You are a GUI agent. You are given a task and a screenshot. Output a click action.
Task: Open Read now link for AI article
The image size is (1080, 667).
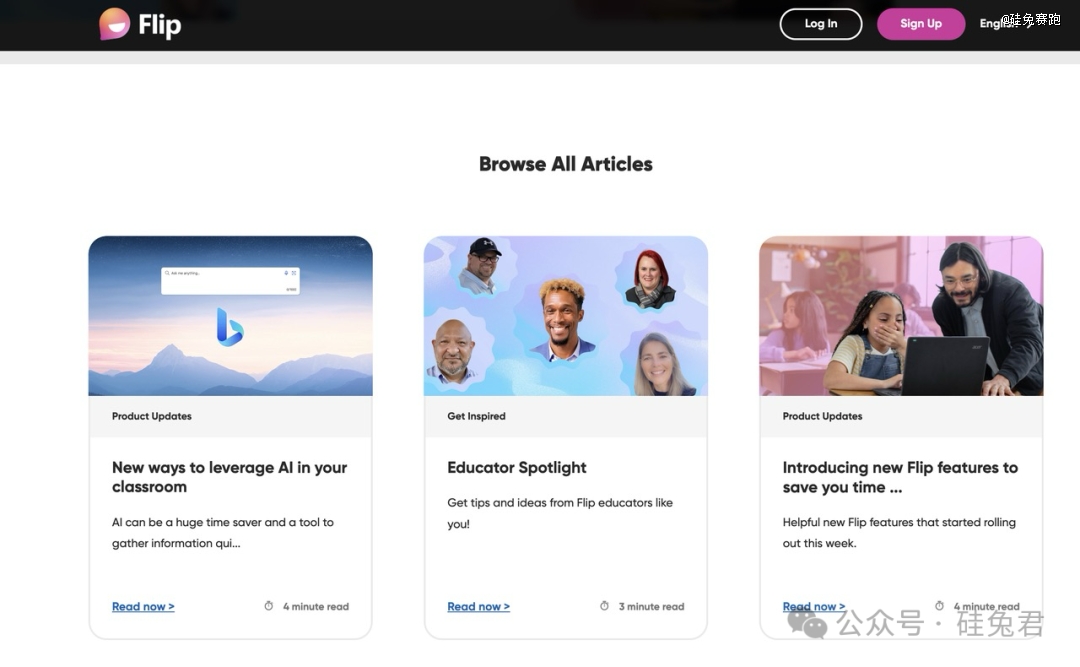pyautogui.click(x=143, y=606)
